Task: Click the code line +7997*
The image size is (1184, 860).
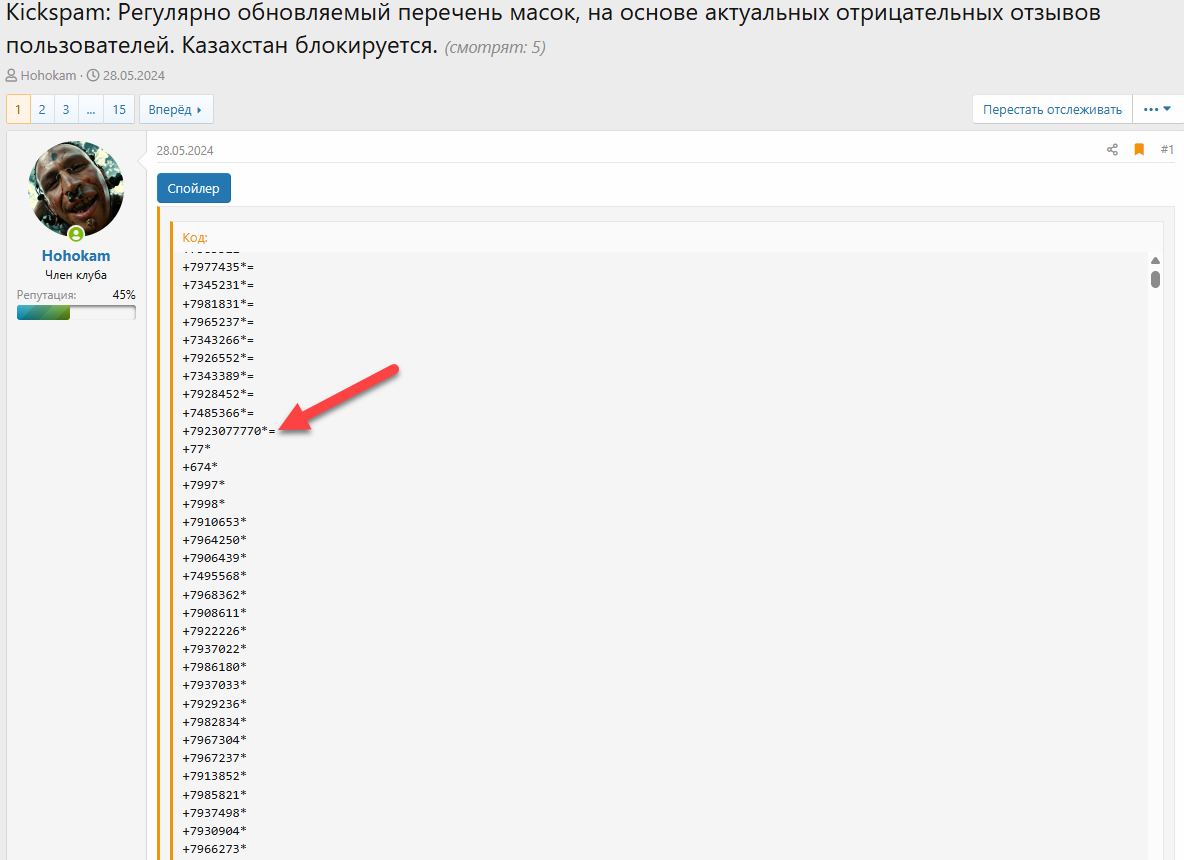Action: pyautogui.click(x=204, y=485)
